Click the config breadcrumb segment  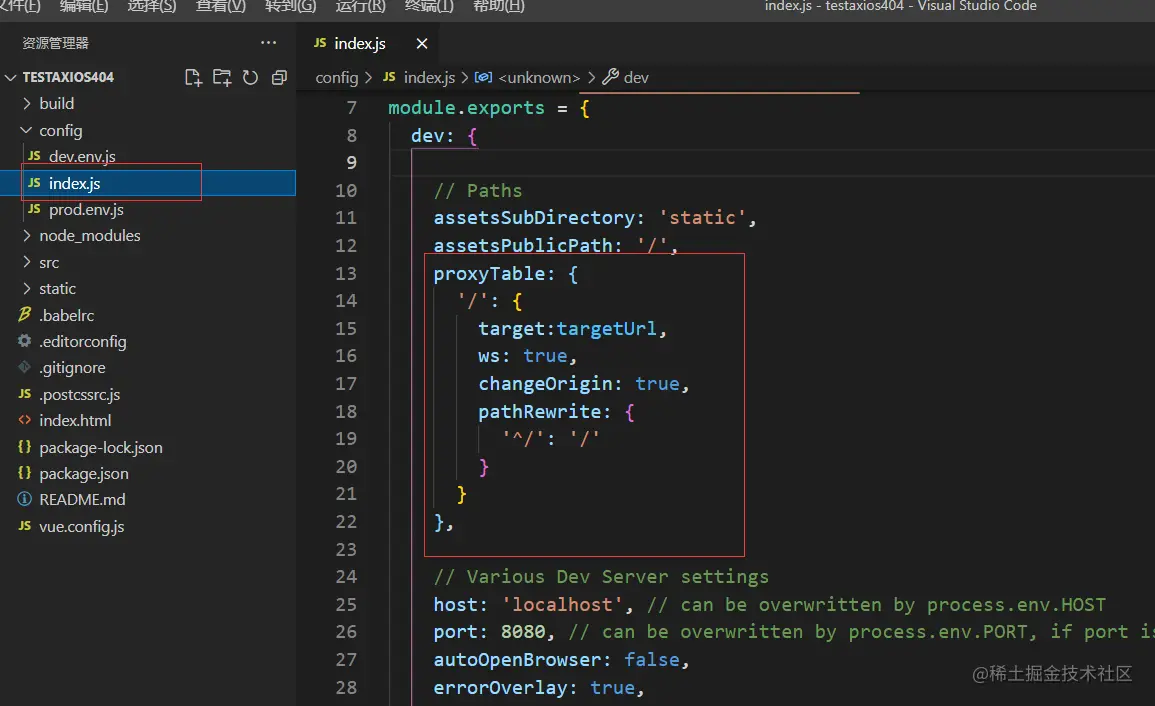click(337, 77)
